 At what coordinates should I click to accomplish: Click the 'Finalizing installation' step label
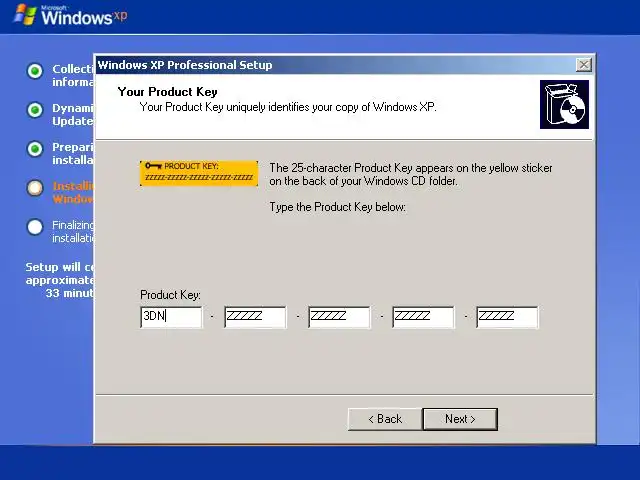pos(73,231)
